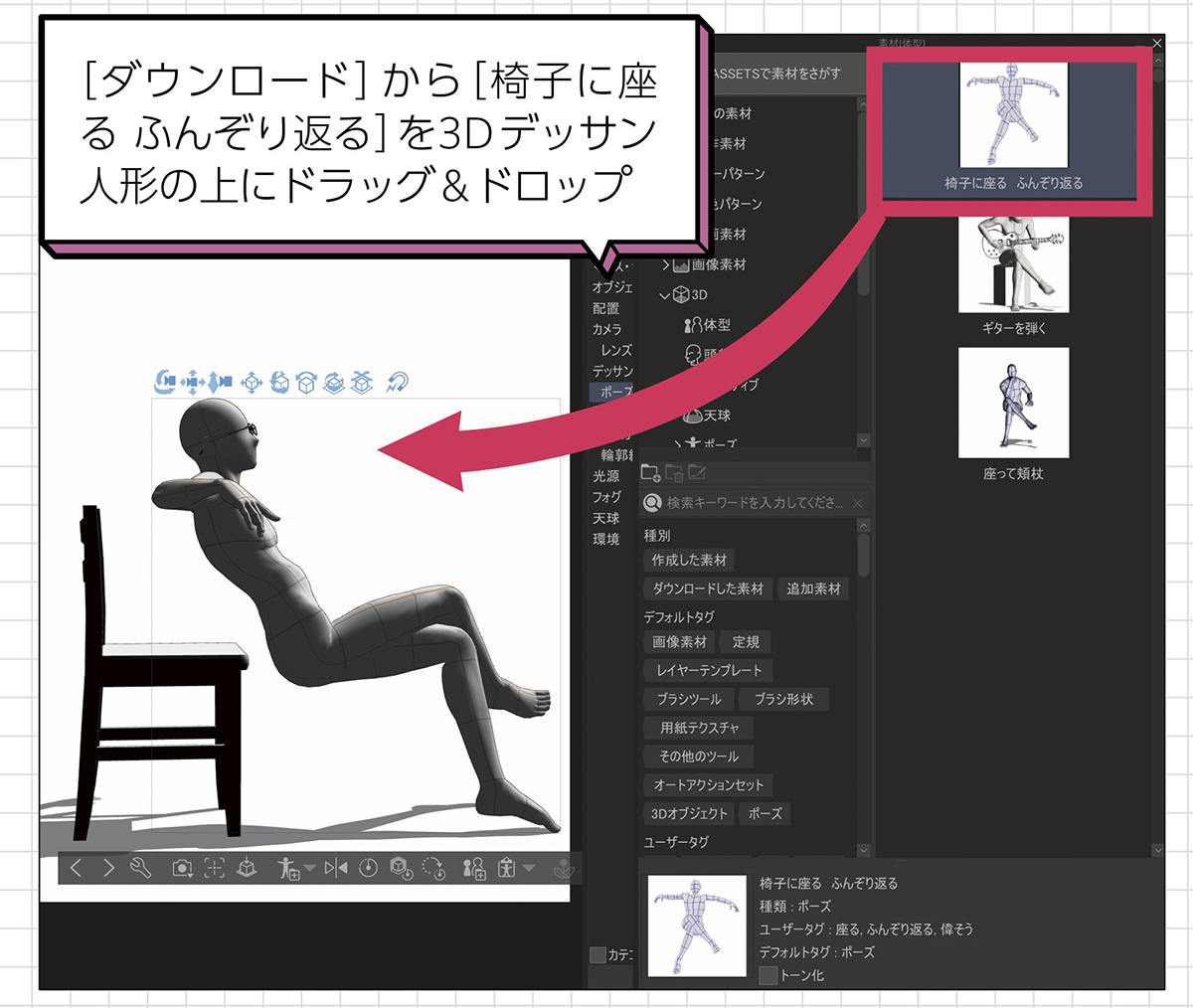The height and width of the screenshot is (1008, 1193).
Task: Click the flip horizontal pose icon
Action: tap(336, 868)
